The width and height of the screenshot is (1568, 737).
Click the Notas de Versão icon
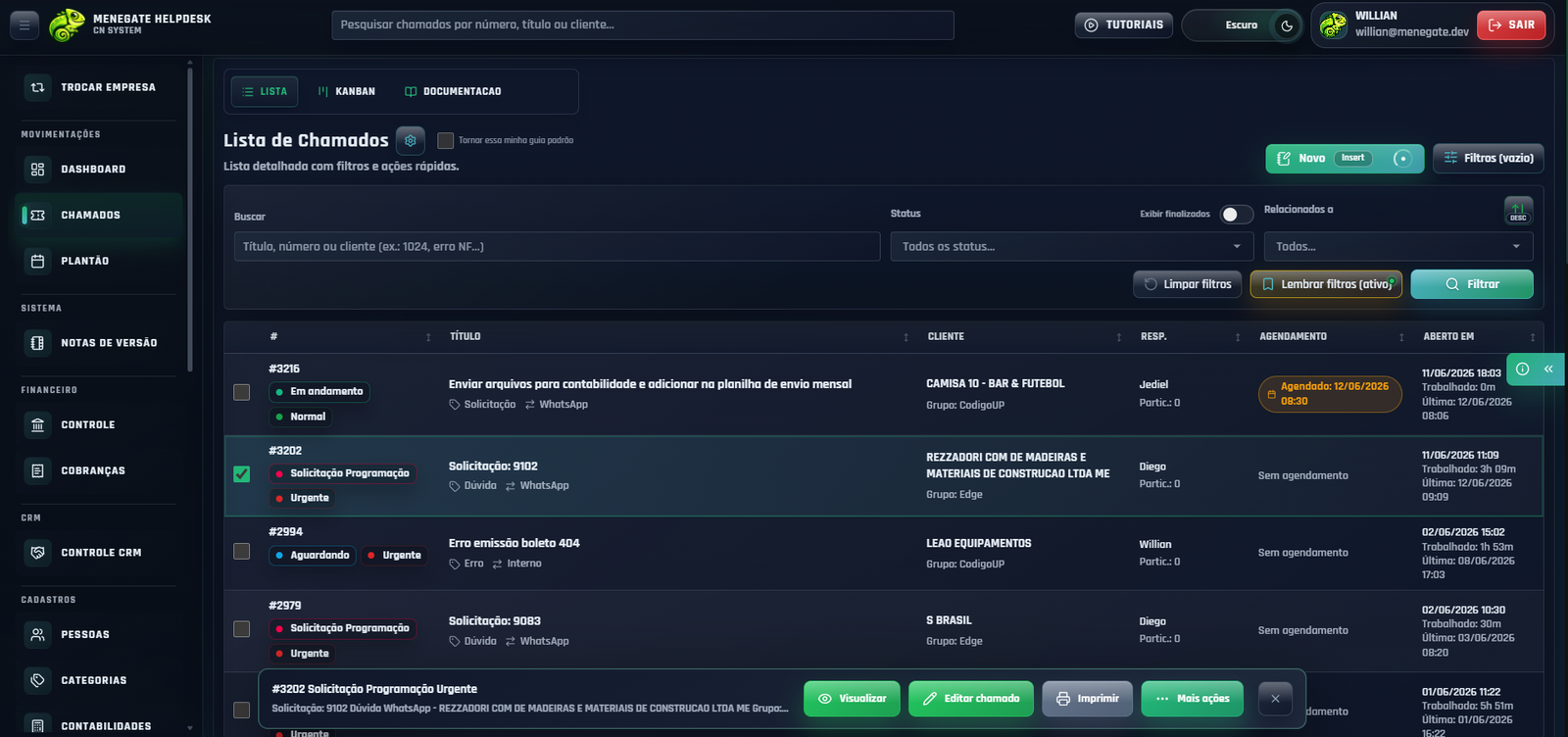(x=37, y=343)
